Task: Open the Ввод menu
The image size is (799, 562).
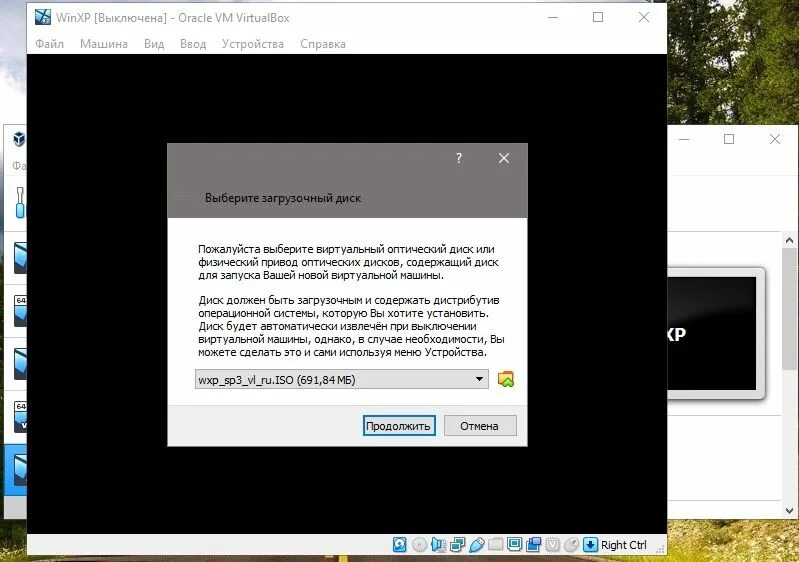Action: (193, 44)
